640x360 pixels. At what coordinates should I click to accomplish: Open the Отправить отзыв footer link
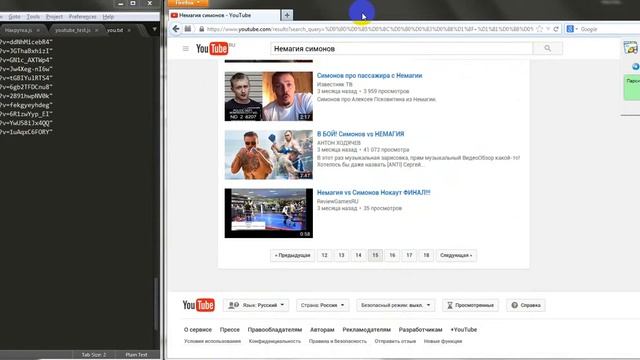pyautogui.click(x=395, y=341)
